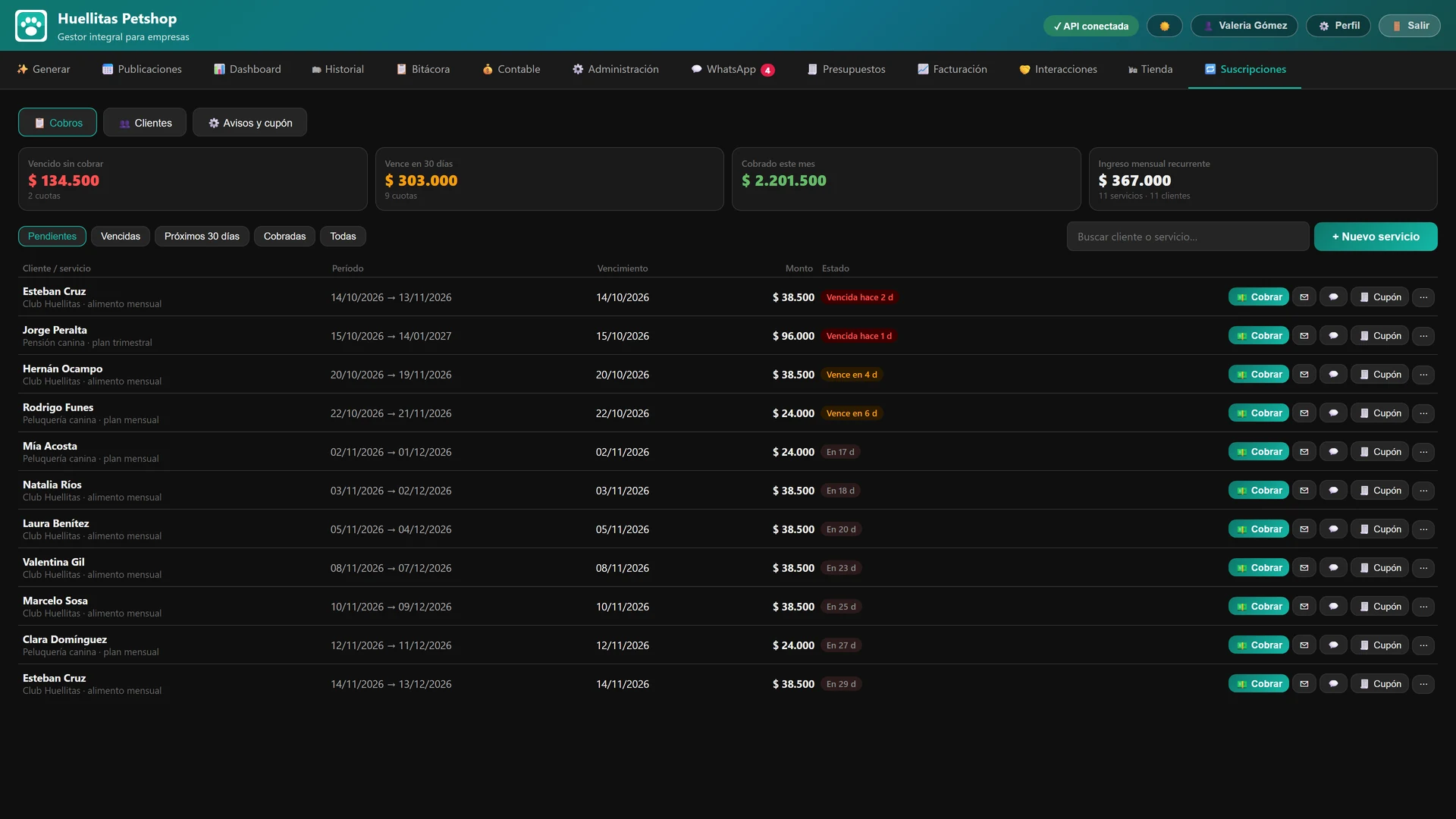
Task: Open the Facturación tab
Action: (952, 70)
